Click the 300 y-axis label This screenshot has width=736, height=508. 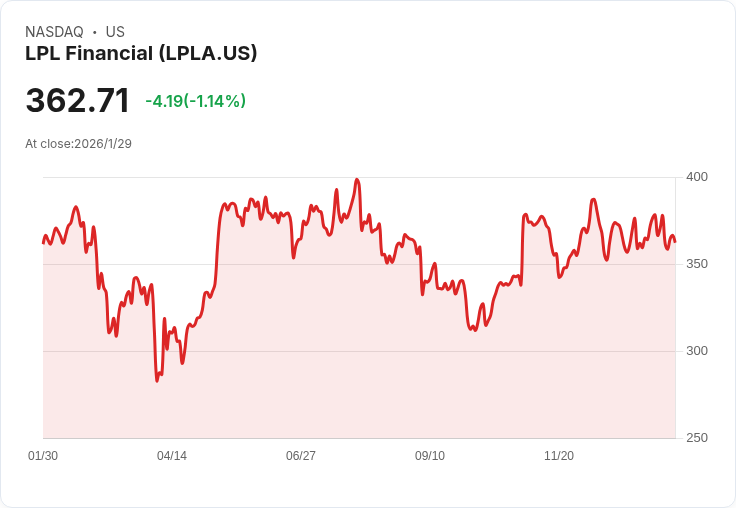697,351
